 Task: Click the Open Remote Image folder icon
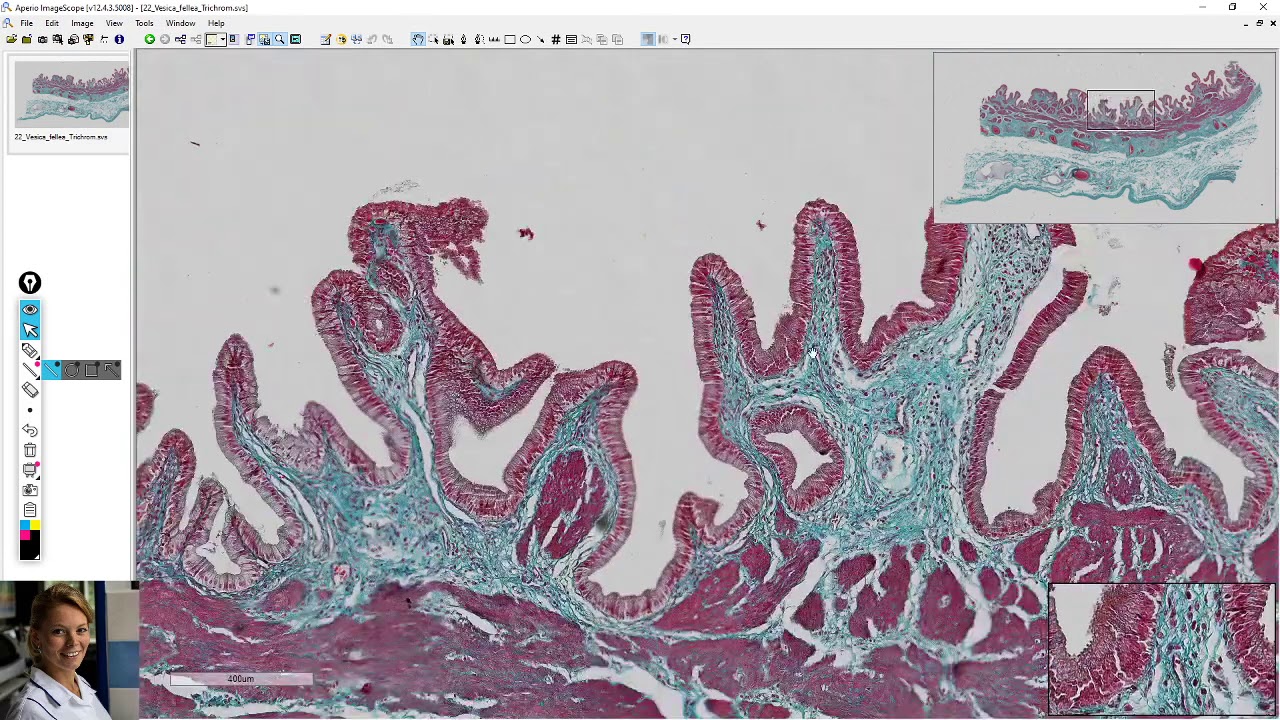(27, 39)
